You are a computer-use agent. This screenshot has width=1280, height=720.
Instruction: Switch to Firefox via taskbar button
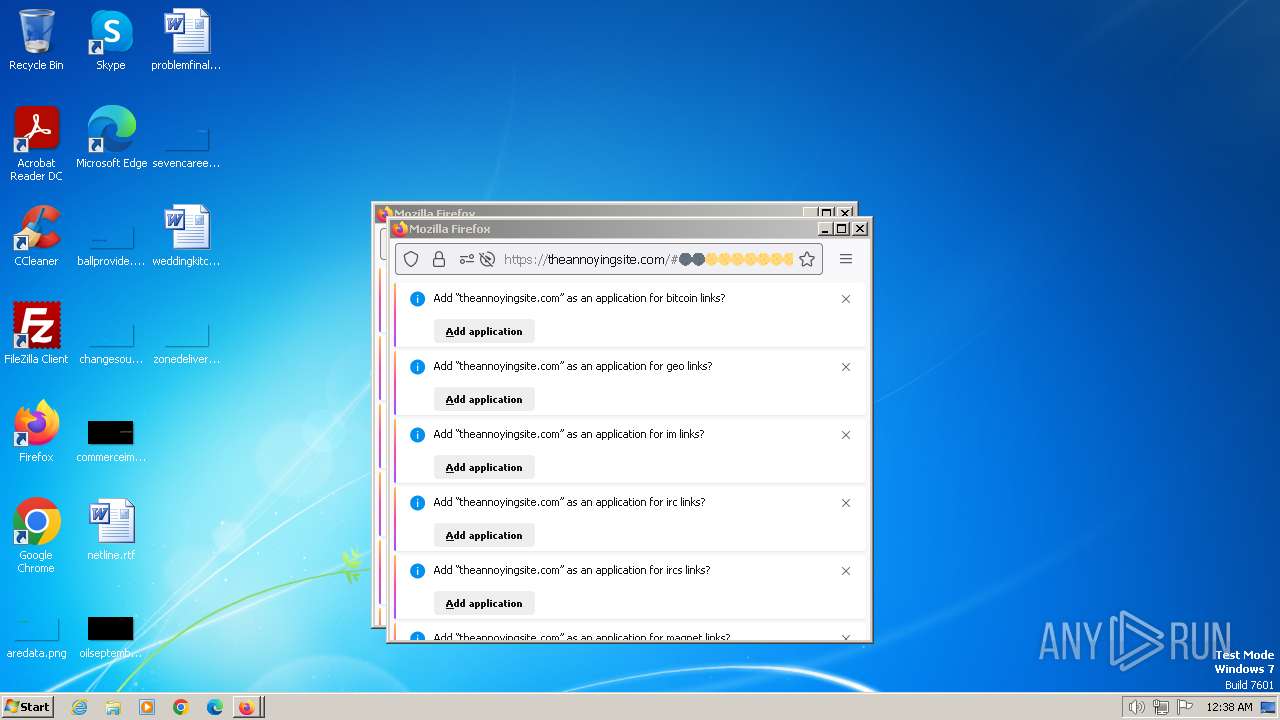(x=248, y=707)
